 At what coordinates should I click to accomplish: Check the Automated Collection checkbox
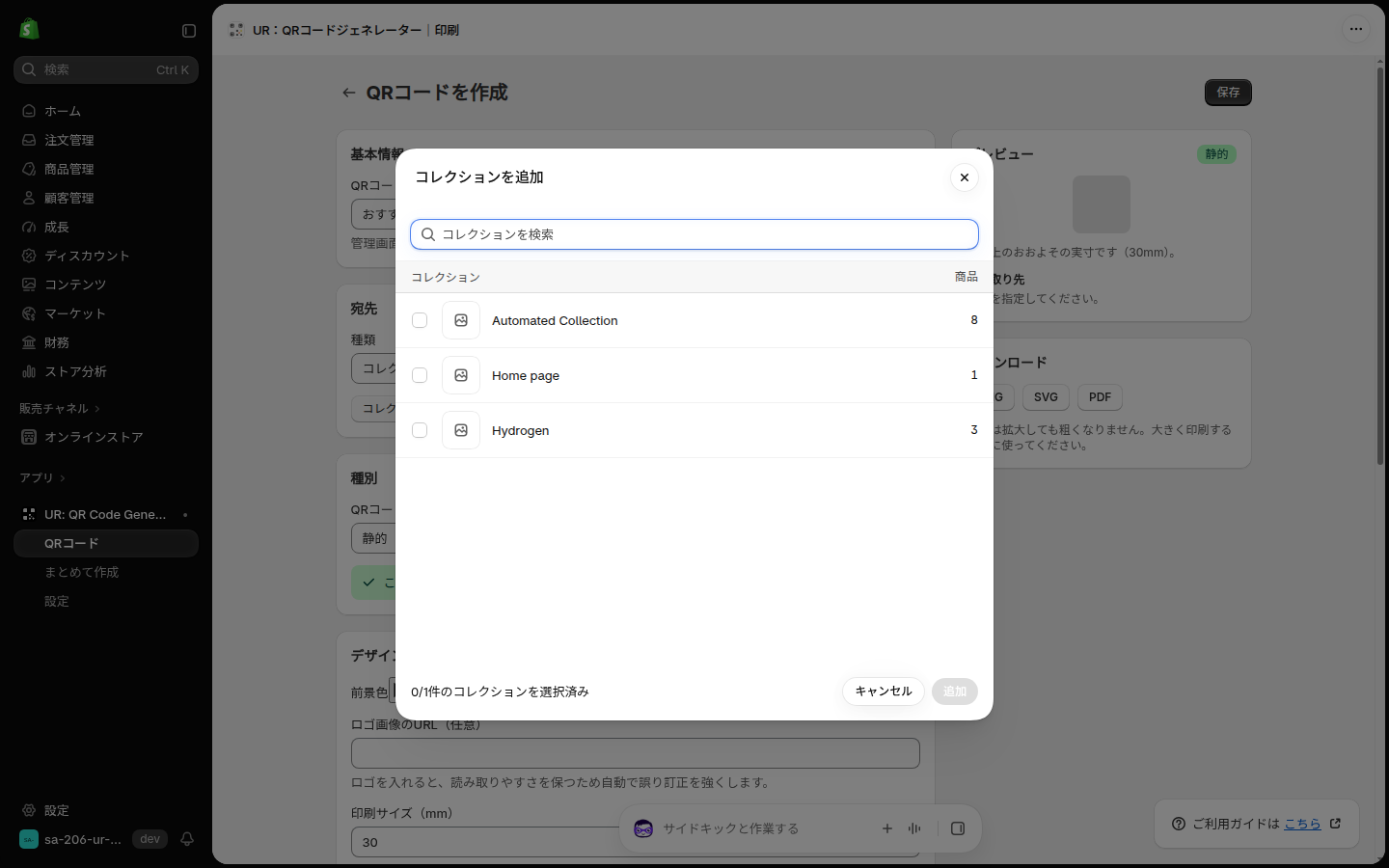click(x=420, y=320)
